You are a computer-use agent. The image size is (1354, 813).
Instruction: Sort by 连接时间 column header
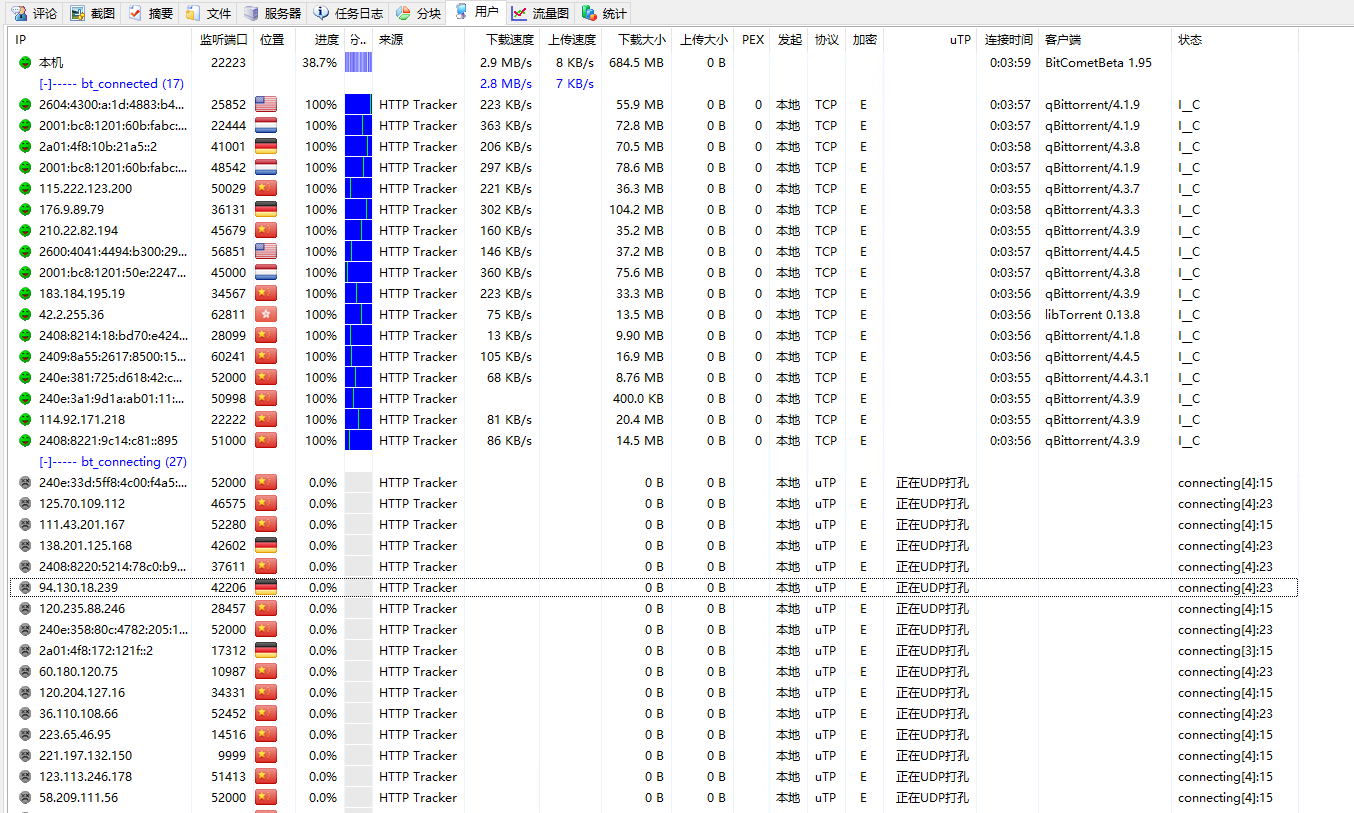click(1008, 40)
